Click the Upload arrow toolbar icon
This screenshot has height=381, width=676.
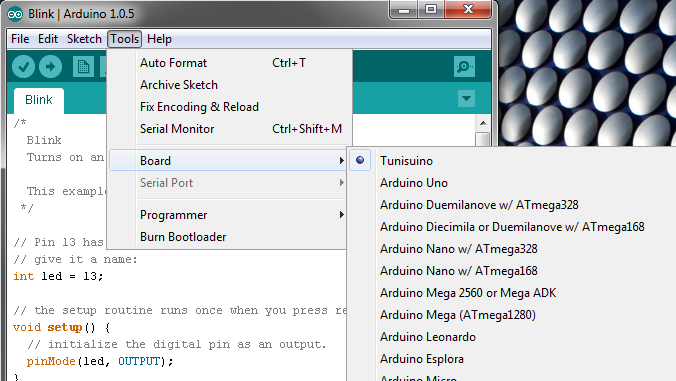point(50,67)
